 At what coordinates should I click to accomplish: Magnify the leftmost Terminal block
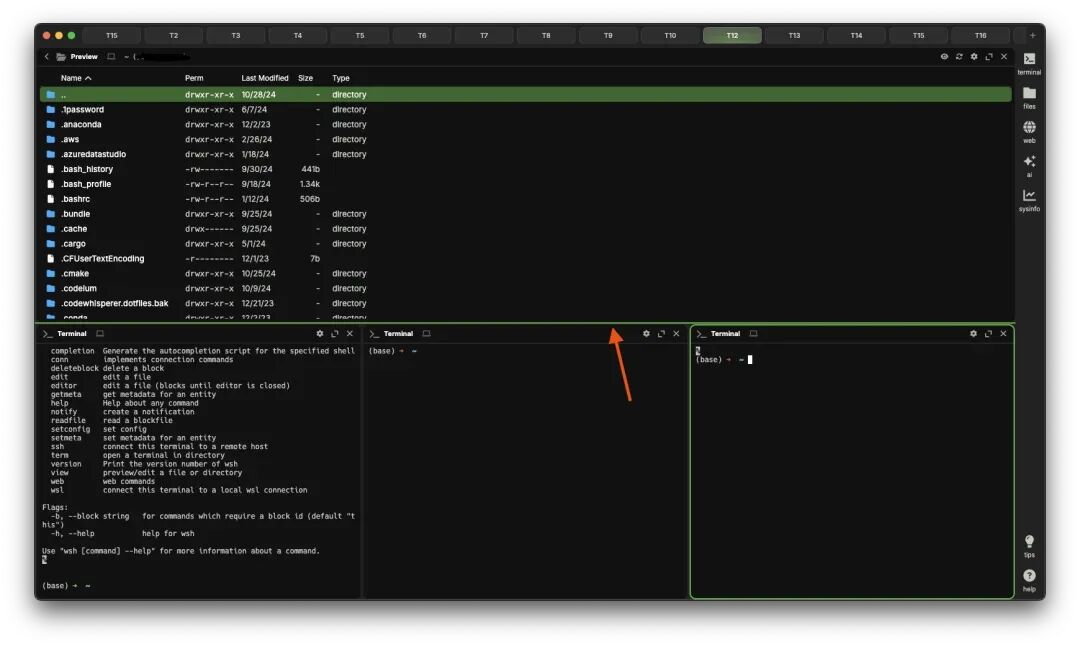[x=335, y=333]
